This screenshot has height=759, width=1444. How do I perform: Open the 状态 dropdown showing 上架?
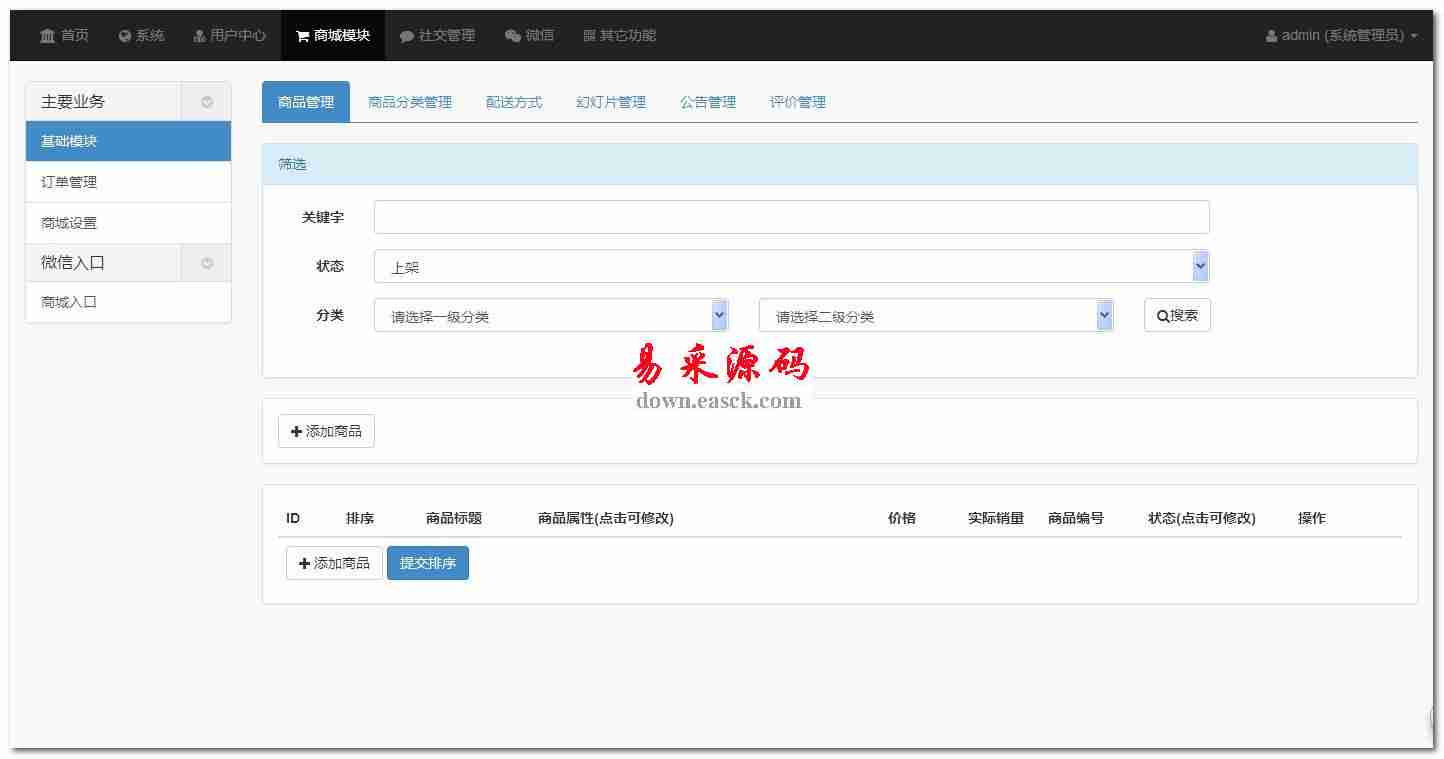790,267
